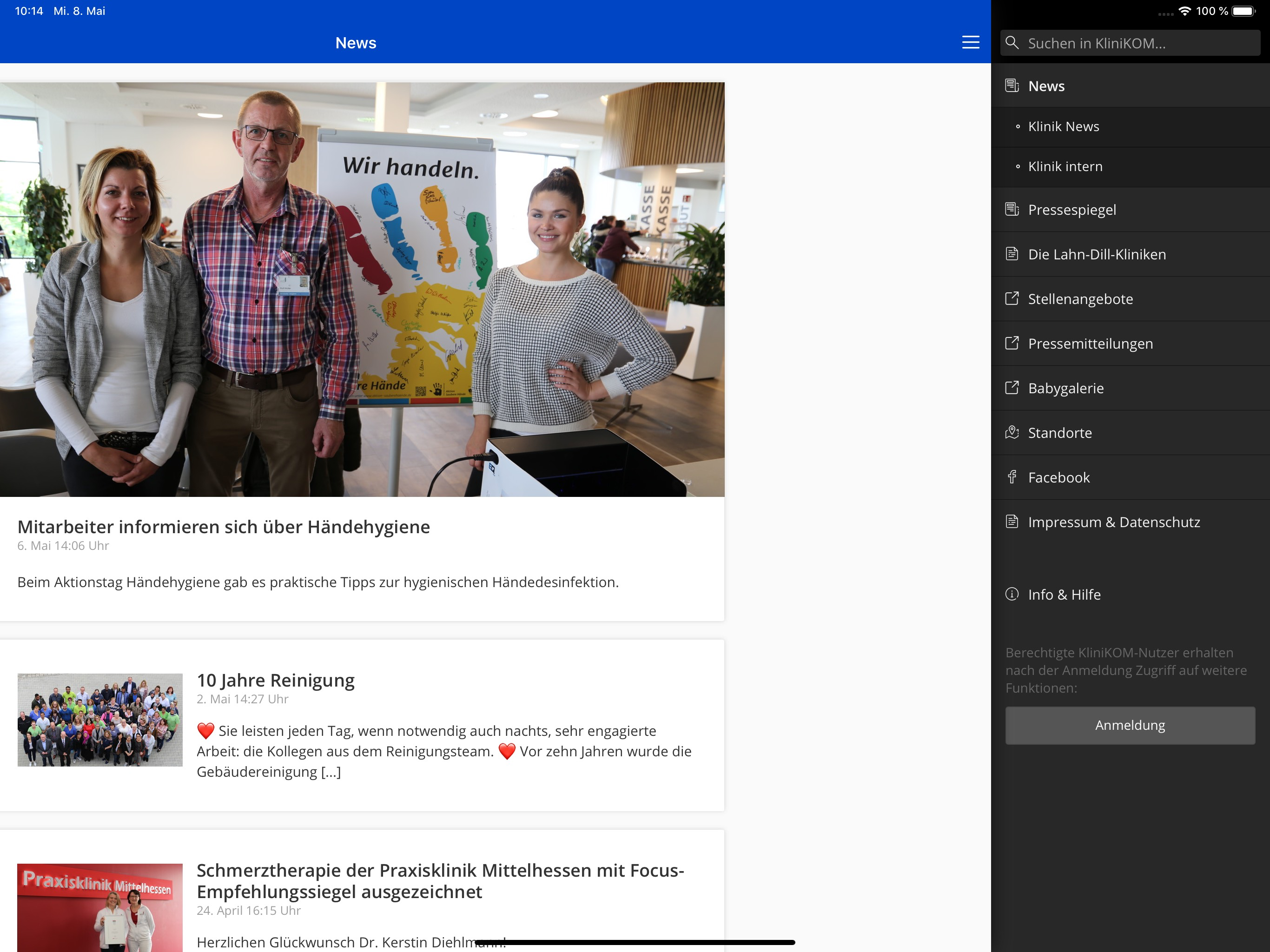Click the date 6. Mai 14:06 Uhr

coord(63,545)
